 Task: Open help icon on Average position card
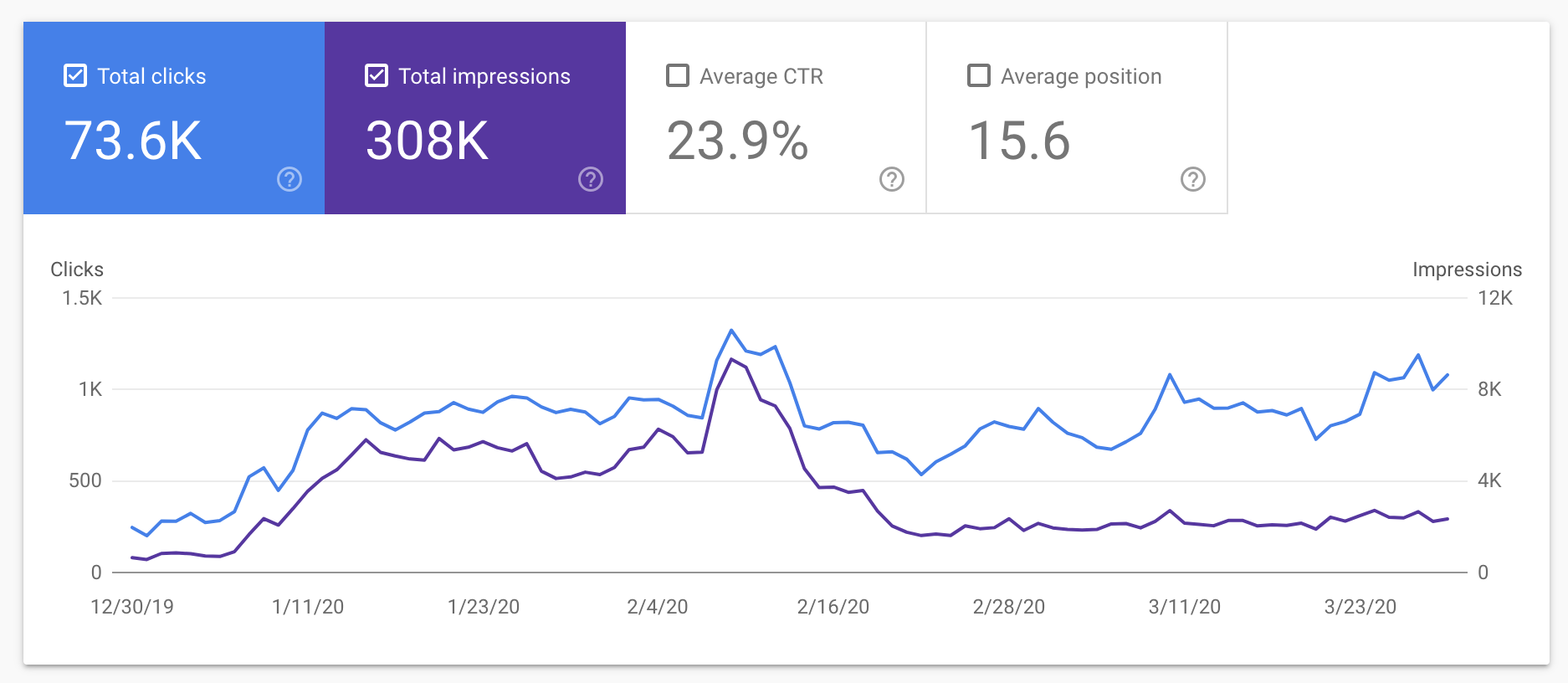click(x=1193, y=179)
